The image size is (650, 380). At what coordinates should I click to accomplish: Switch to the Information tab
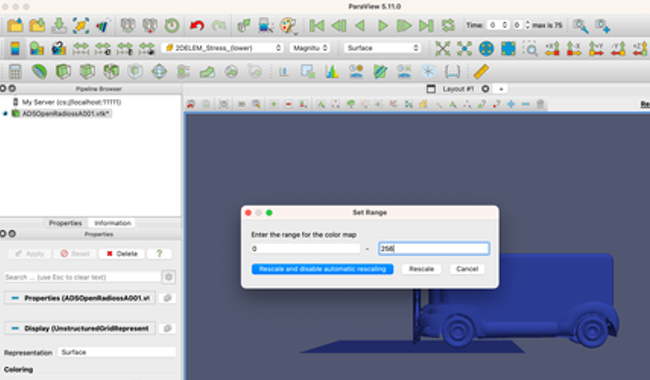click(113, 223)
